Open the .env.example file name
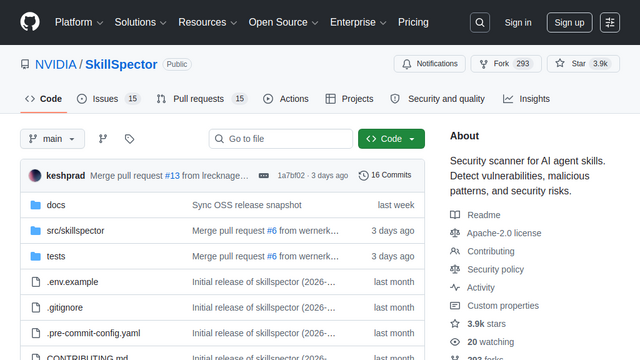The width and height of the screenshot is (640, 360). (73, 282)
